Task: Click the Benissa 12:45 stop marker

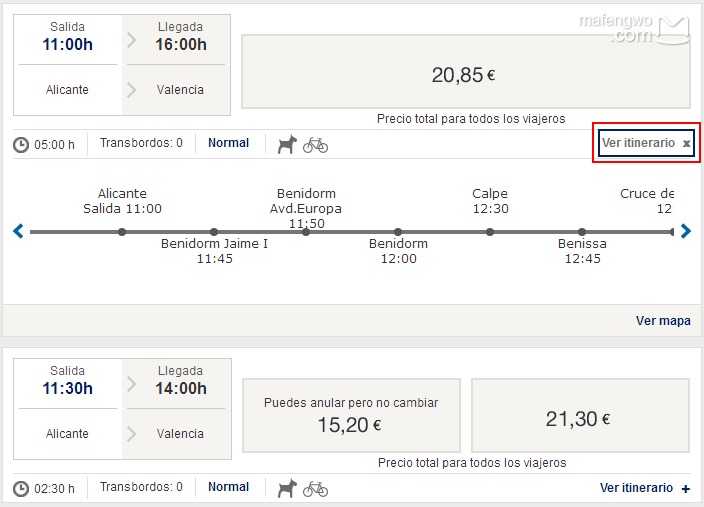Action: pos(582,232)
